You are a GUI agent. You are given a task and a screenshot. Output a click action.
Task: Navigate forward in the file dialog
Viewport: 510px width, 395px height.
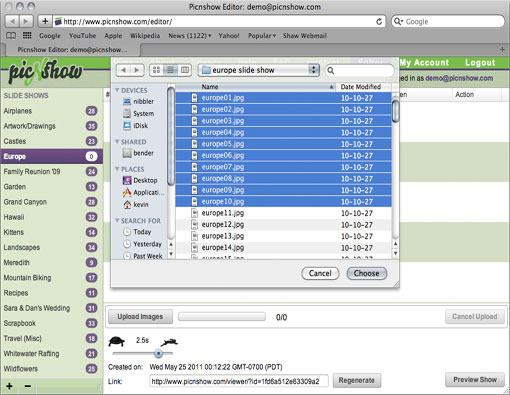[x=137, y=70]
